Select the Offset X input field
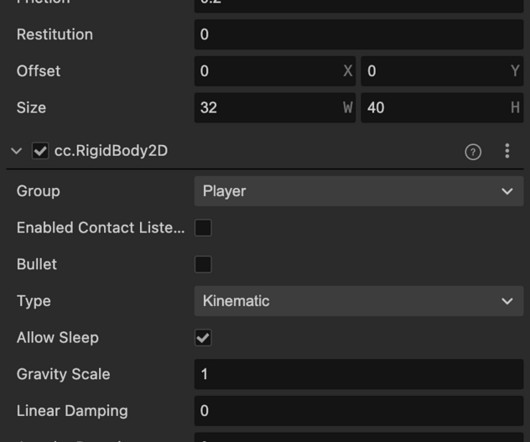The image size is (530, 442). 275,71
